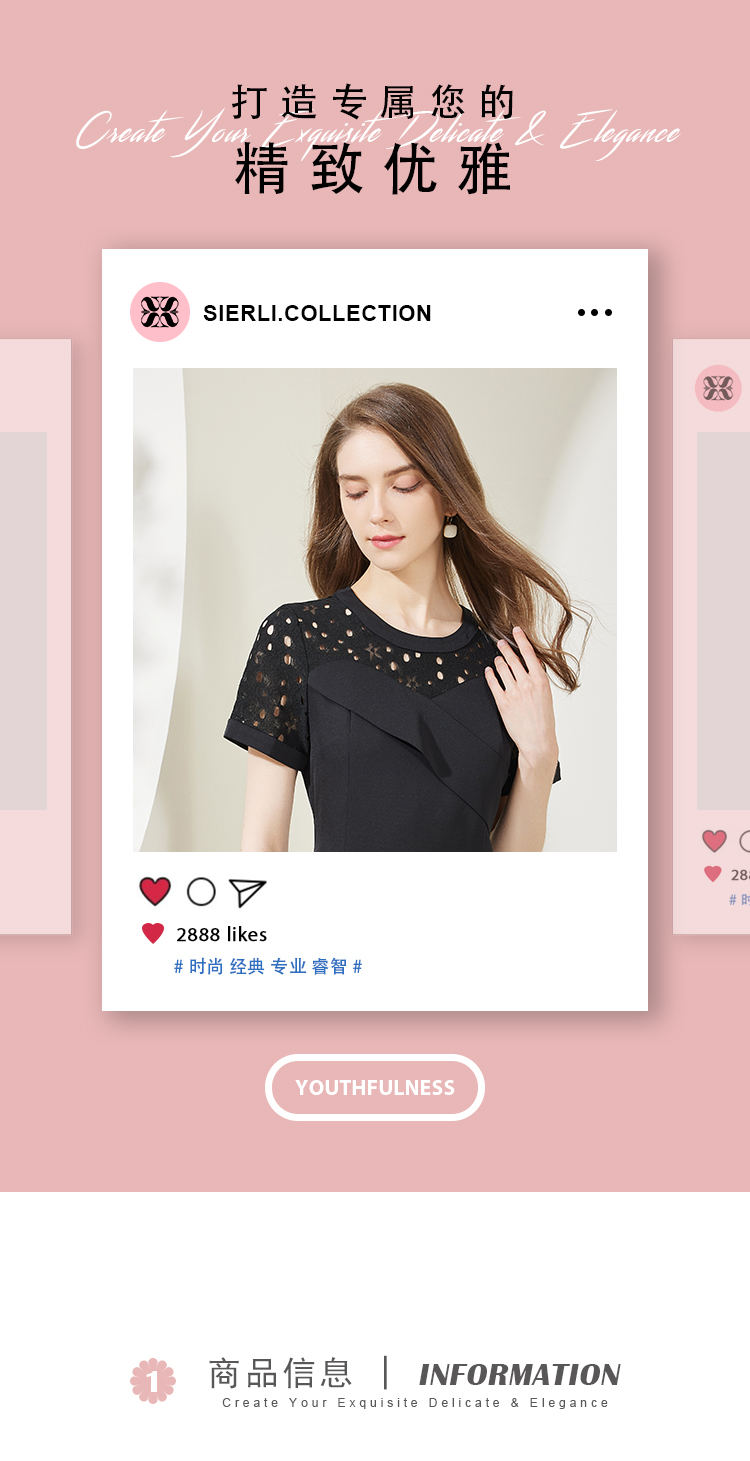Open SIERLI.COLLECTION profile name
Viewport: 750px width, 1461px height.
point(317,313)
